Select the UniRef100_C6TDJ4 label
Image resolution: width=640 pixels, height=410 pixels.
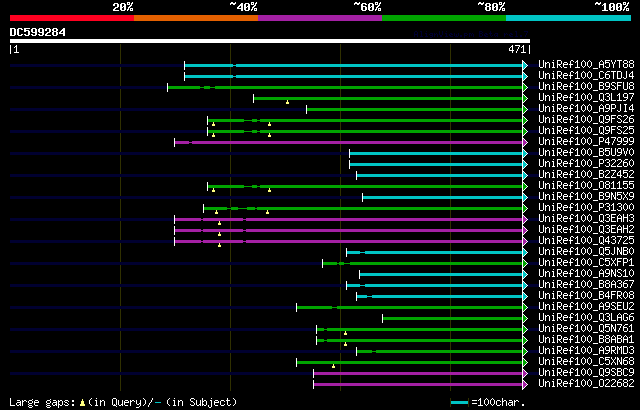(586, 75)
